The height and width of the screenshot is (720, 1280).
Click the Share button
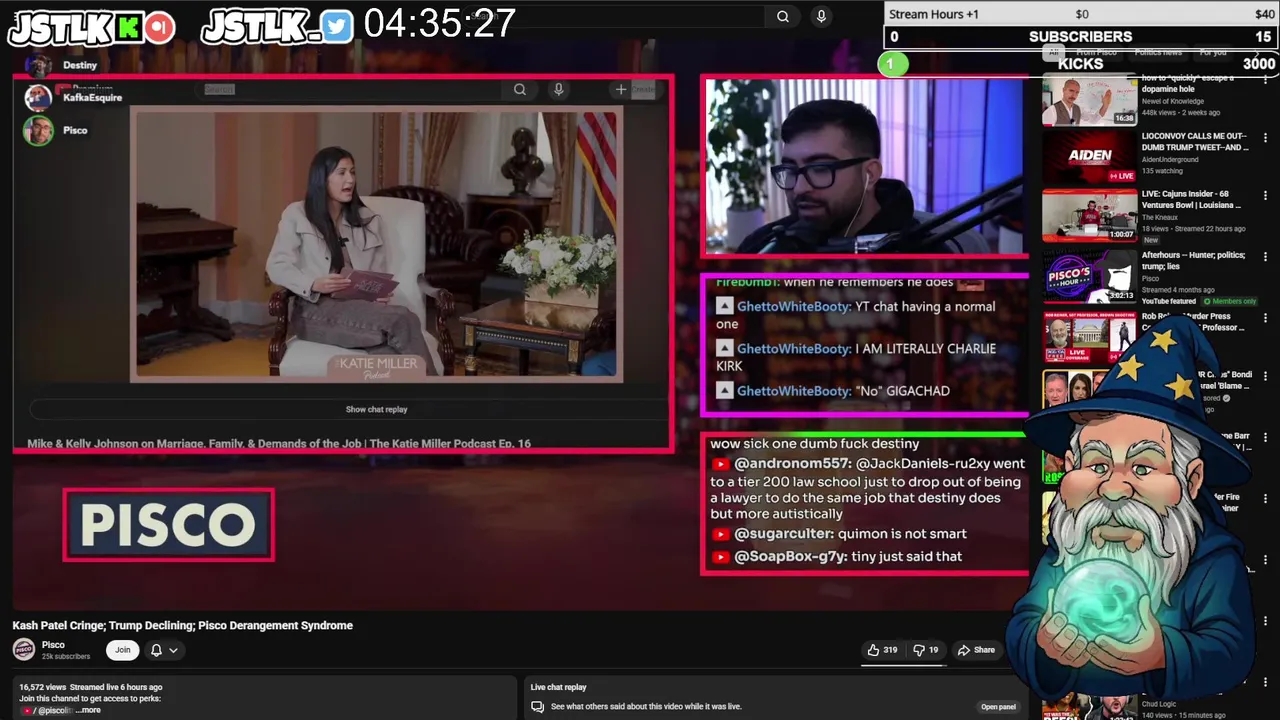point(976,650)
